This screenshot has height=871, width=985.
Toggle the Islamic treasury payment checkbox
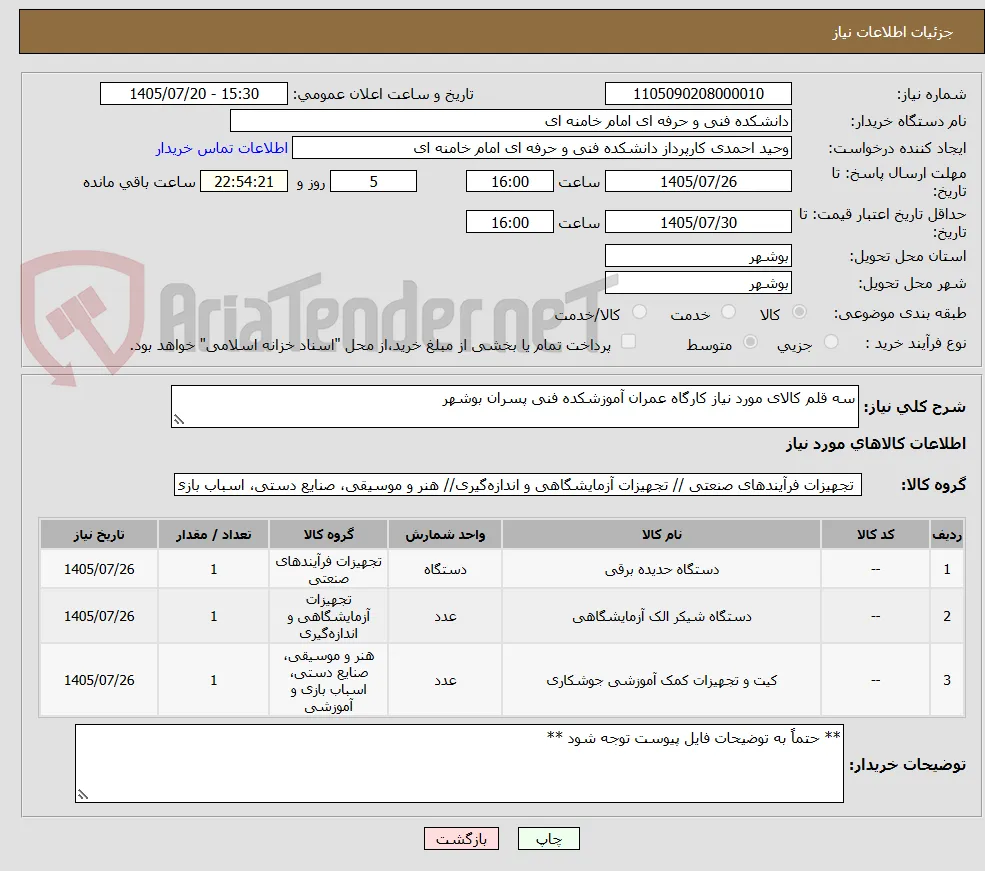click(628, 342)
